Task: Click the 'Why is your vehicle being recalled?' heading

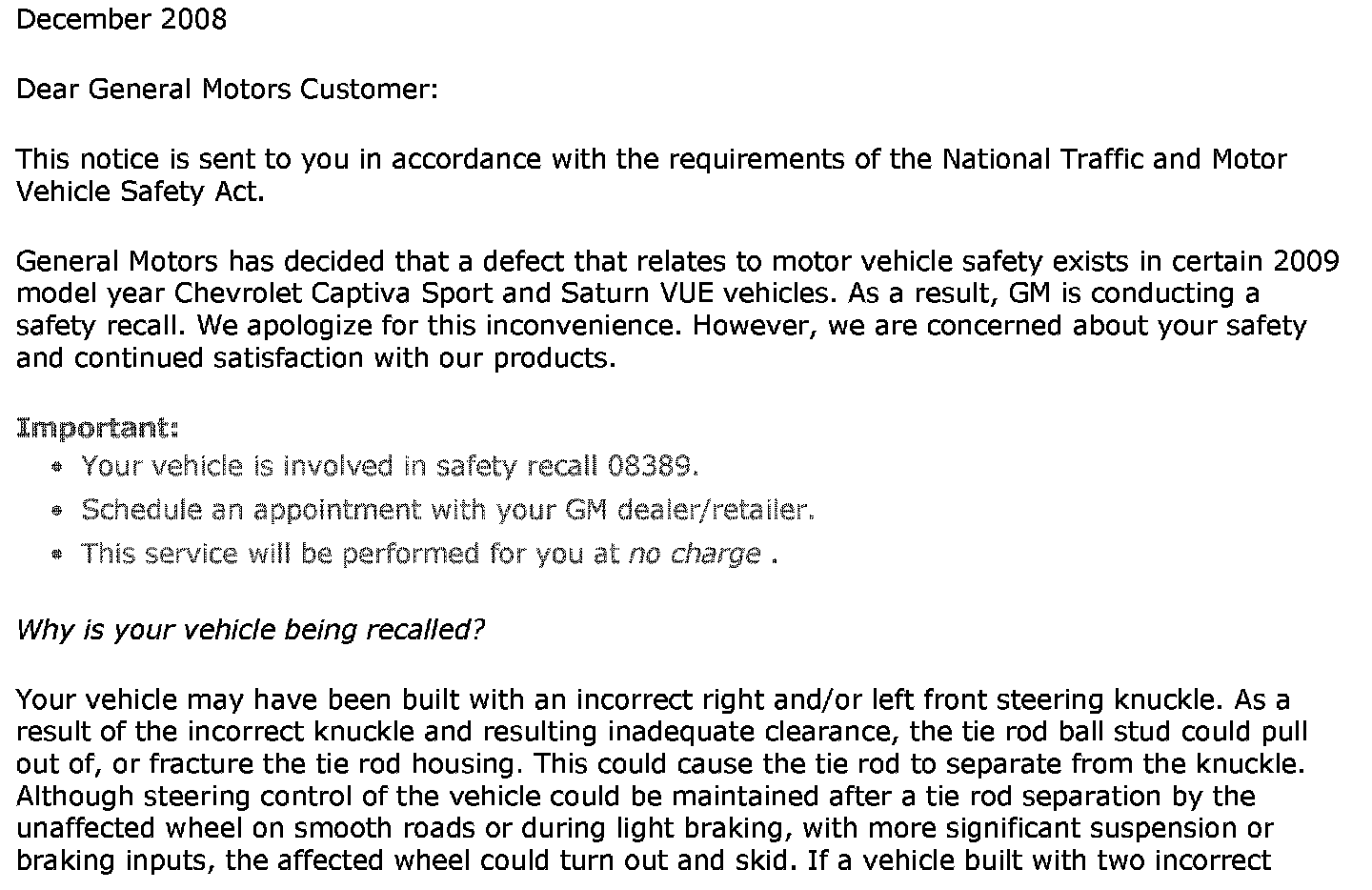Action: (251, 630)
